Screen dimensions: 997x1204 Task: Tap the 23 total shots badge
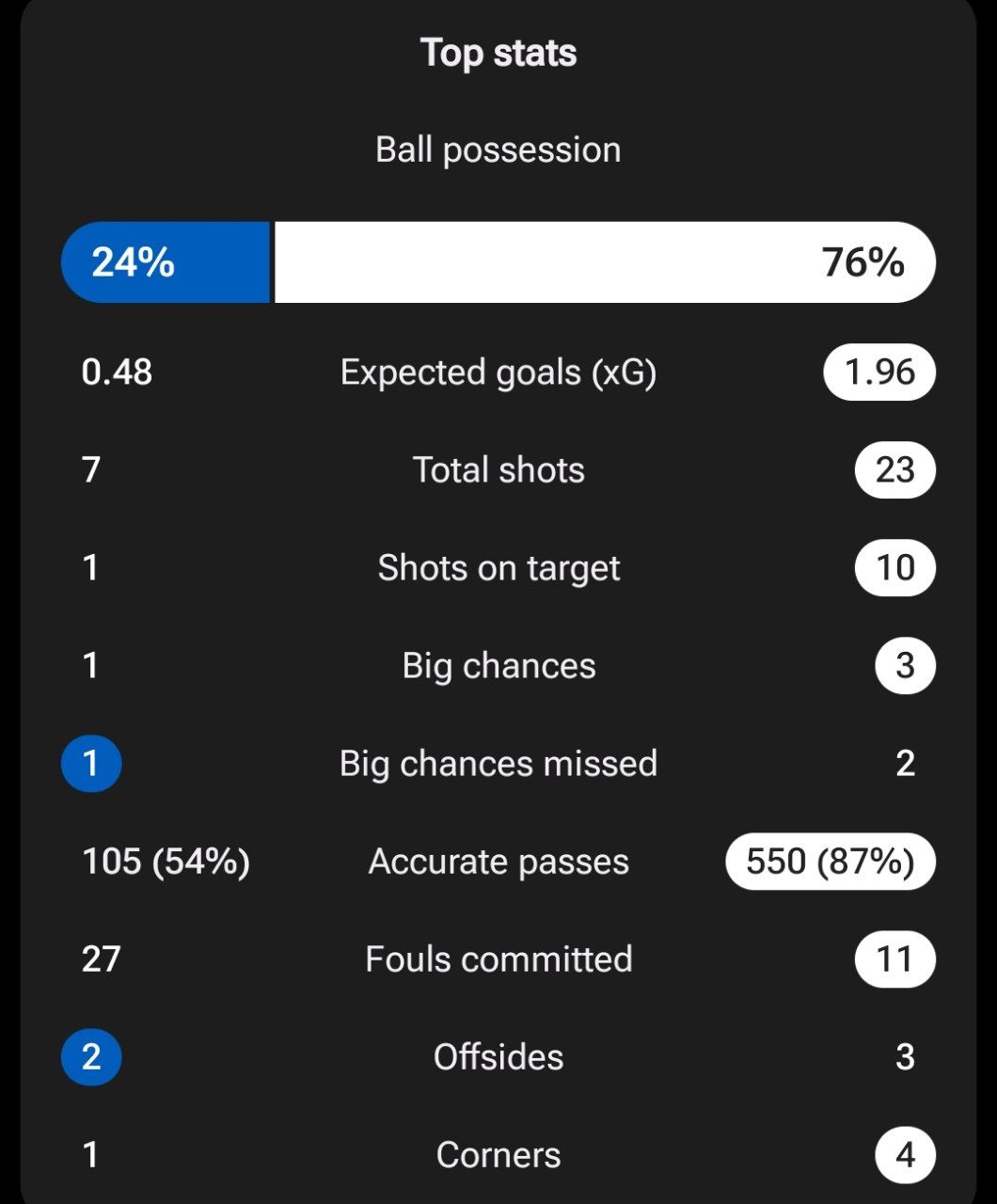894,470
